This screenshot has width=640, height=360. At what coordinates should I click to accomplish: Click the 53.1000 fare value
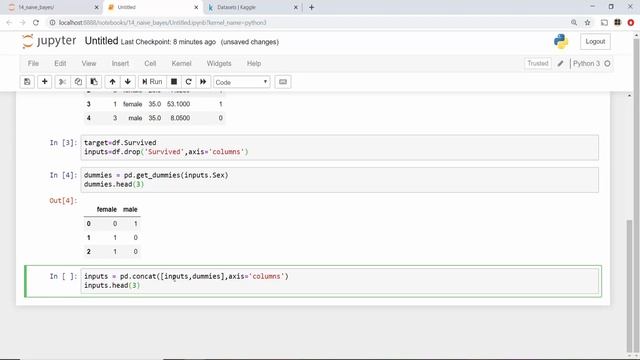coord(178,104)
